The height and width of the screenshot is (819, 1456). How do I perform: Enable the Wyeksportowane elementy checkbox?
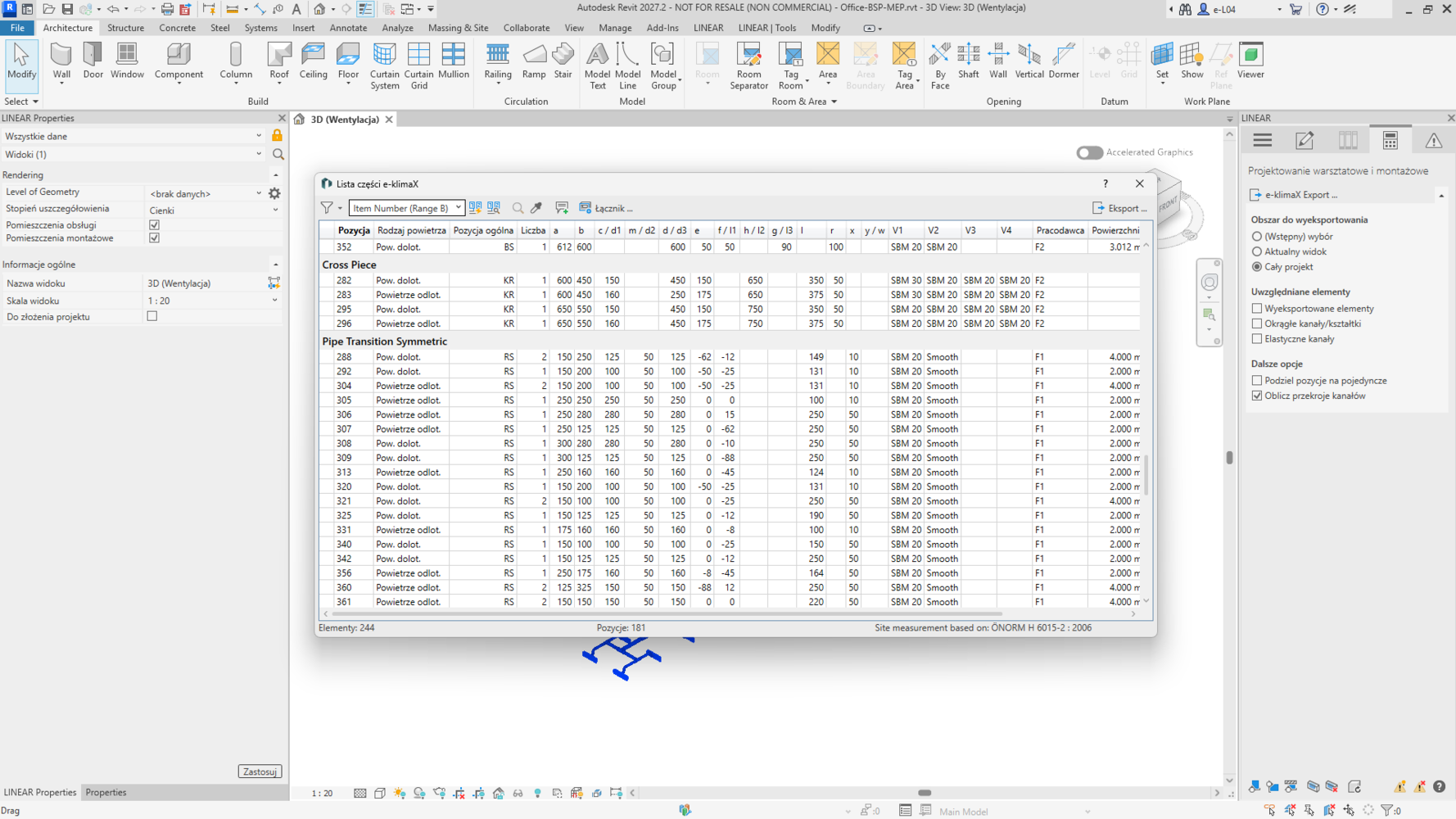[1257, 309]
